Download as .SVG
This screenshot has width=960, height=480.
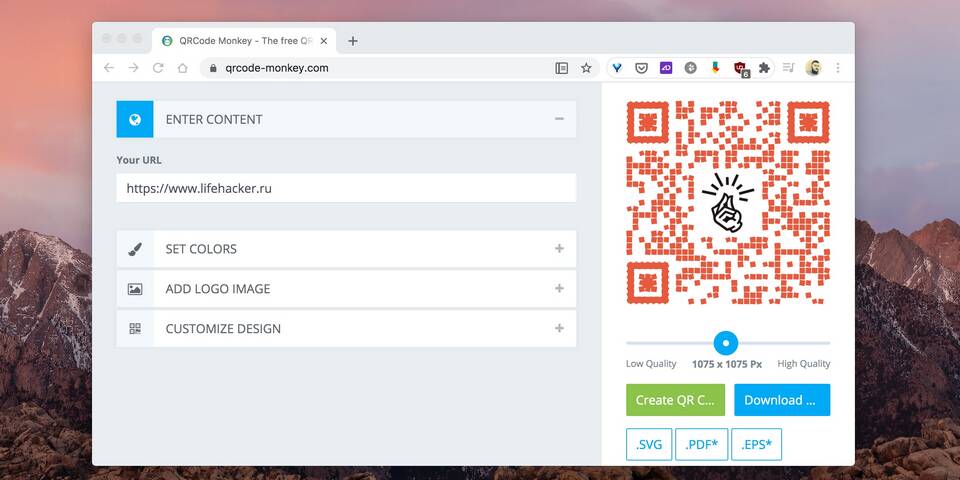click(649, 444)
